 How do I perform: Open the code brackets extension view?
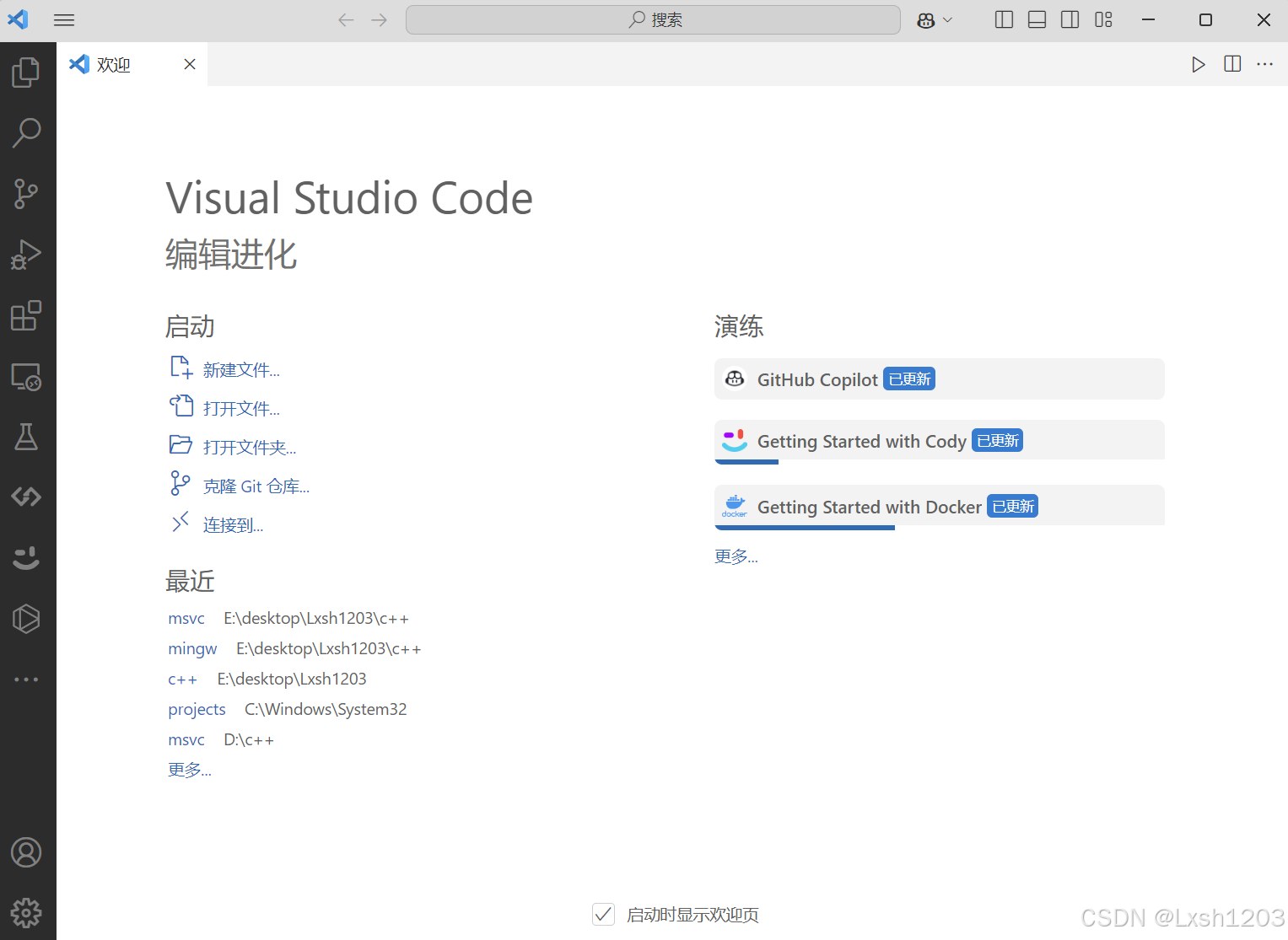(26, 497)
